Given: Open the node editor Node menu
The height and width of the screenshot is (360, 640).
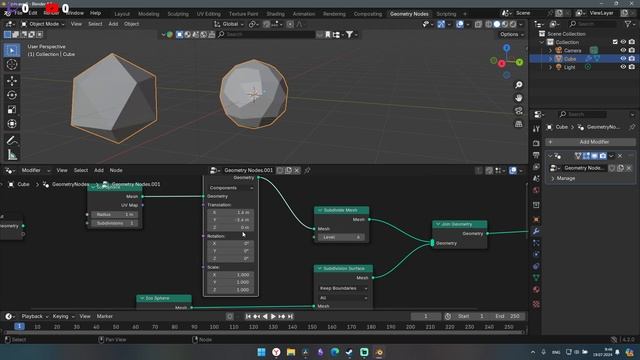Looking at the screenshot, I should click(116, 170).
